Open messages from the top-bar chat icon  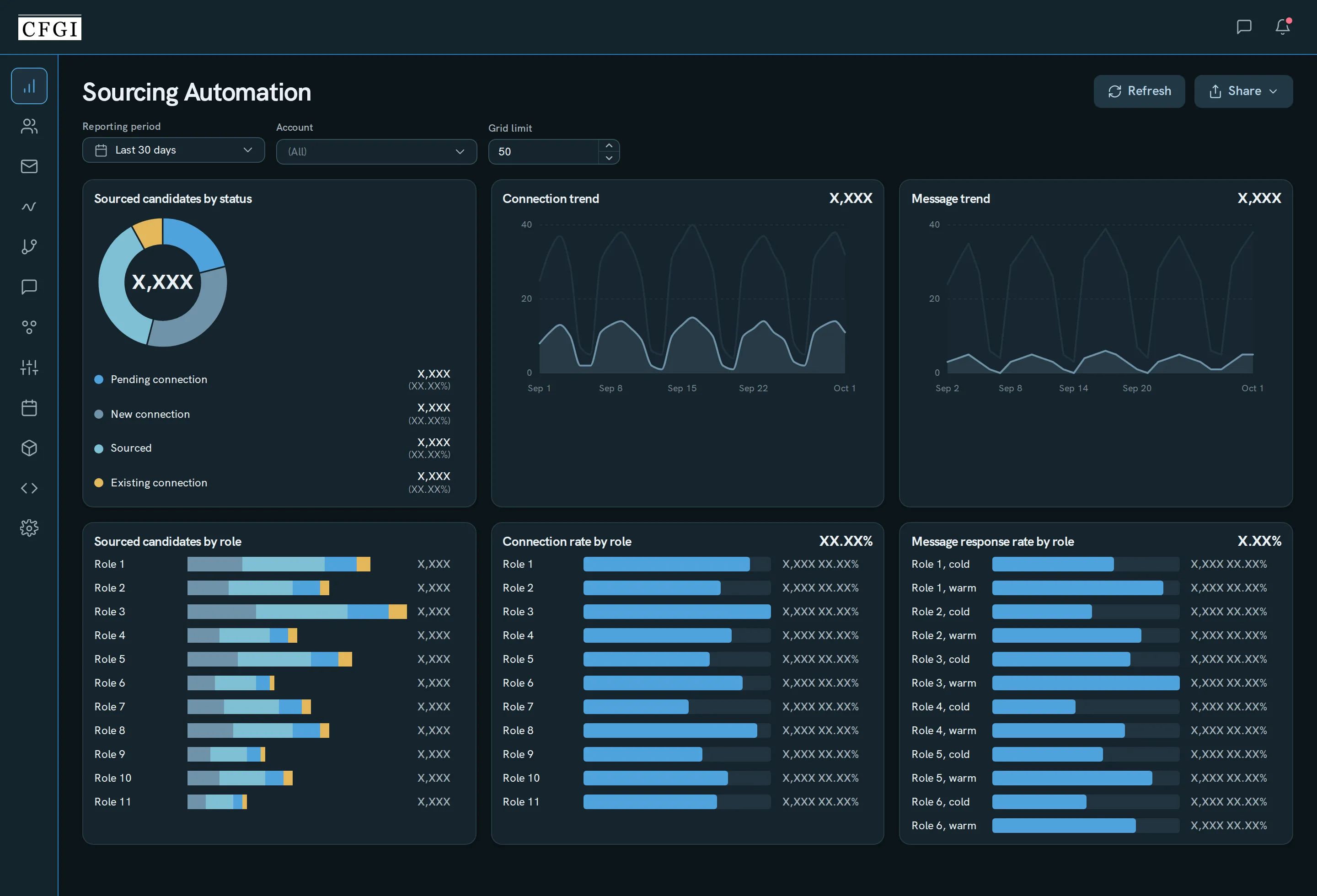[1244, 27]
